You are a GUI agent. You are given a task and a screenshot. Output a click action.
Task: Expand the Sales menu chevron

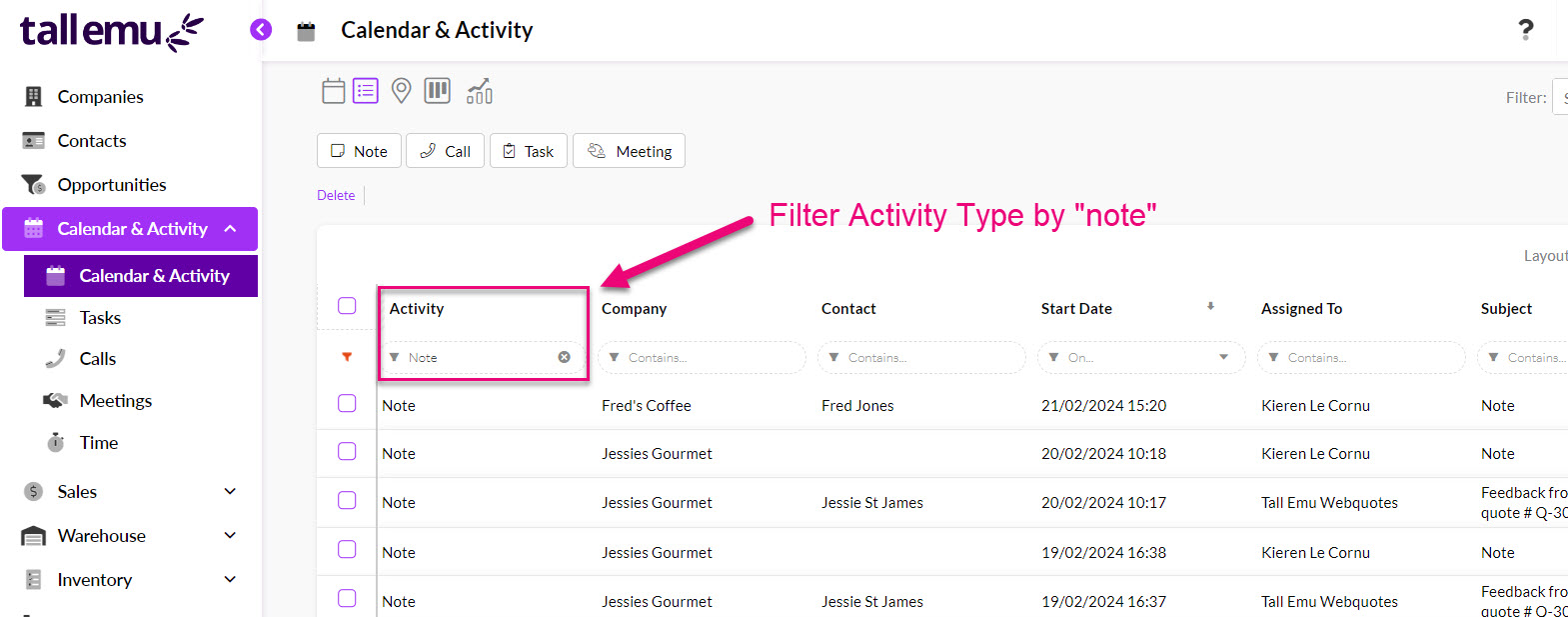coord(231,491)
